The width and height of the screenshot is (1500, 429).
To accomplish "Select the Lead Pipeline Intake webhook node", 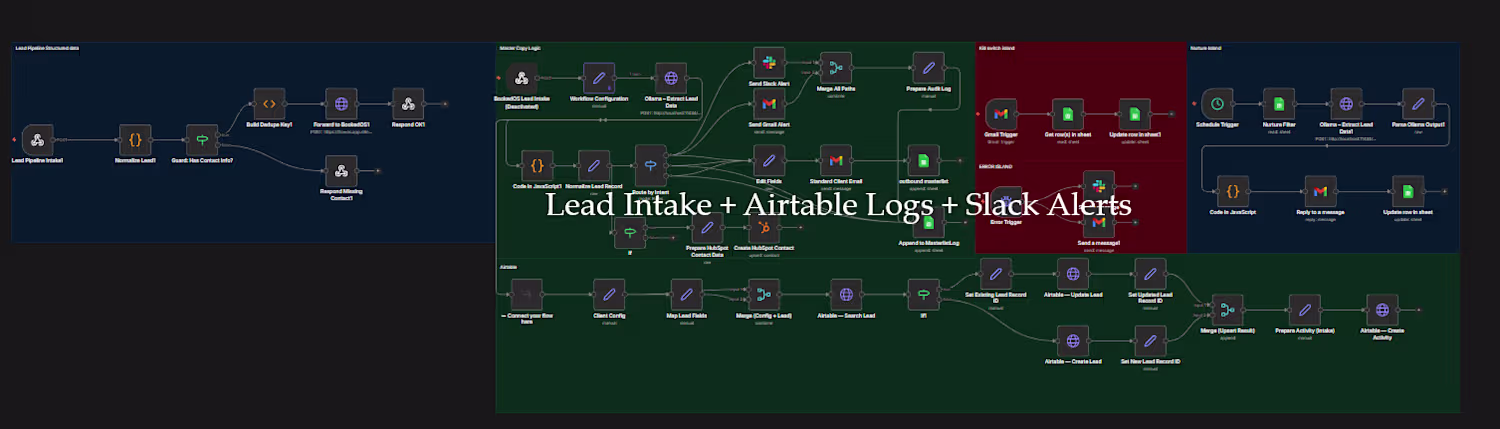I will [x=38, y=140].
